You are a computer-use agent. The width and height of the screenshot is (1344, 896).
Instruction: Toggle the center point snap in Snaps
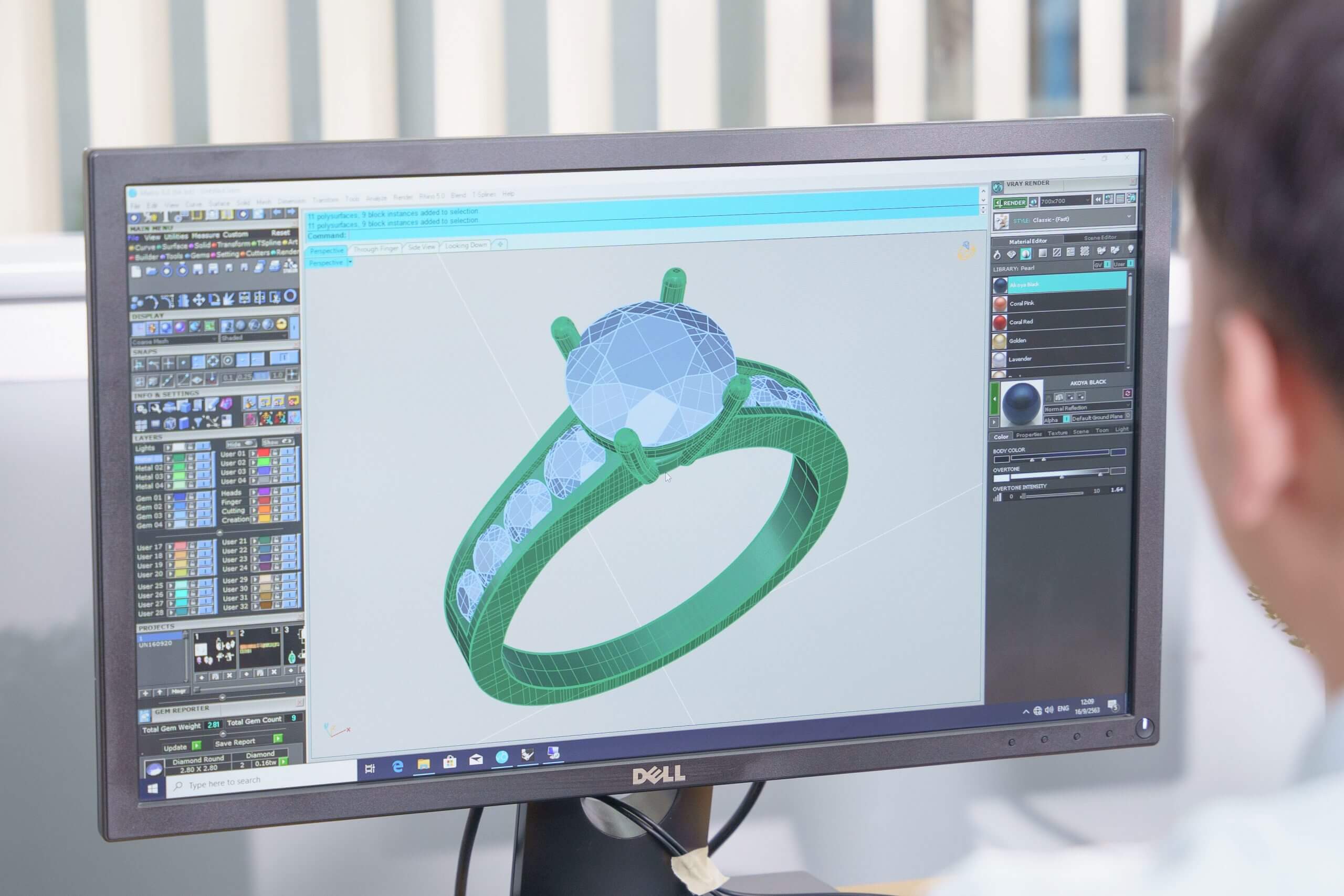click(227, 361)
